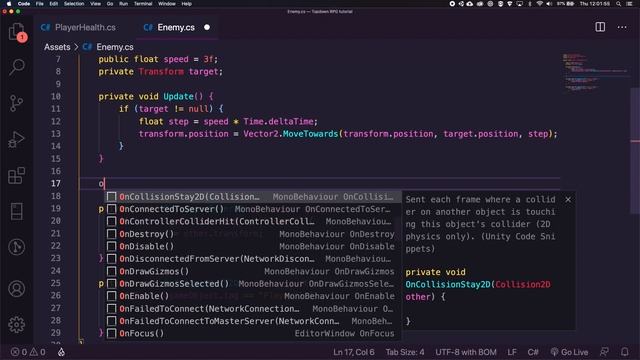The image size is (640, 360).
Task: Open the Apple menu
Action: 9,4
